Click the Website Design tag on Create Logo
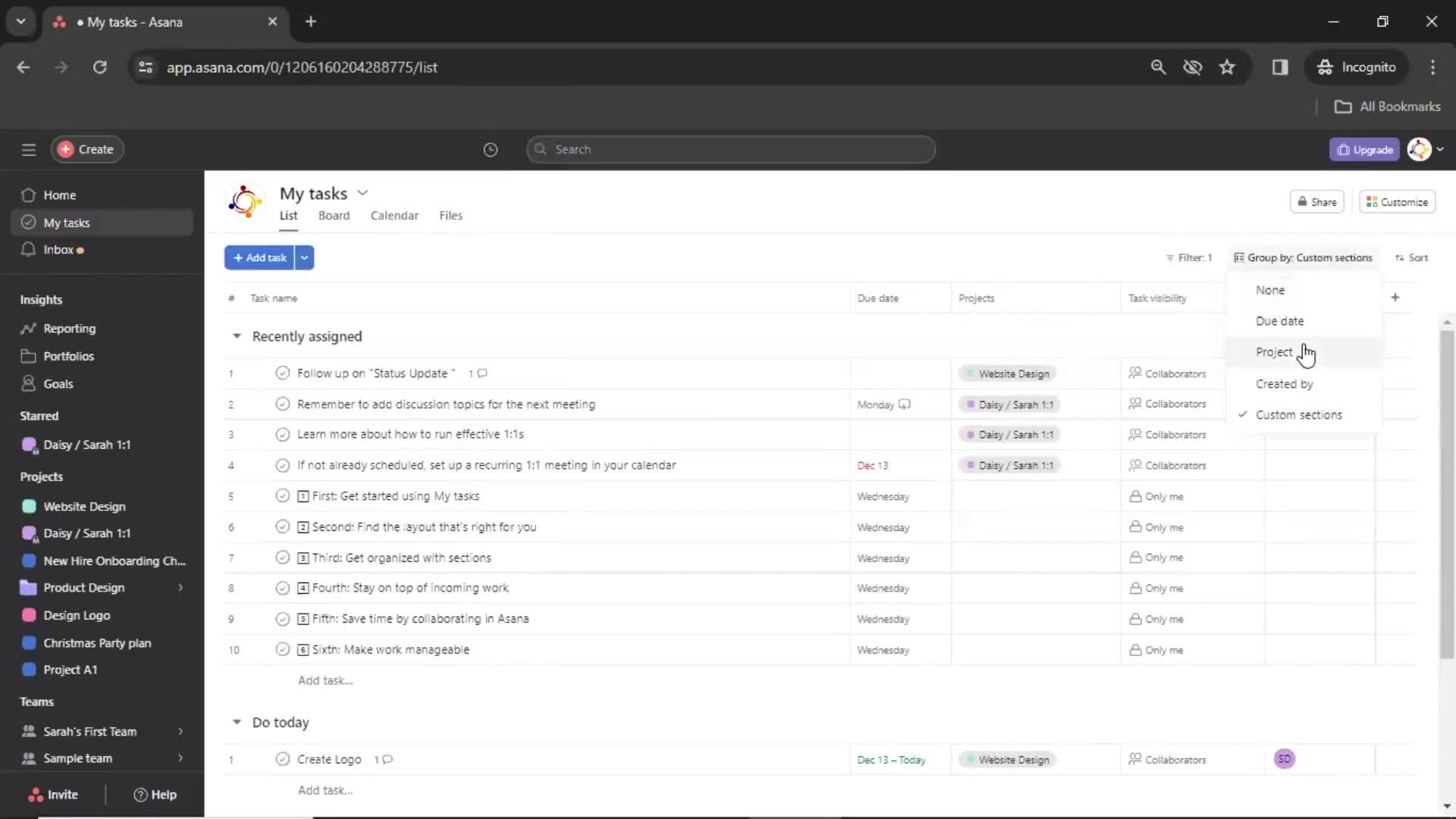The width and height of the screenshot is (1456, 819). [1007, 759]
